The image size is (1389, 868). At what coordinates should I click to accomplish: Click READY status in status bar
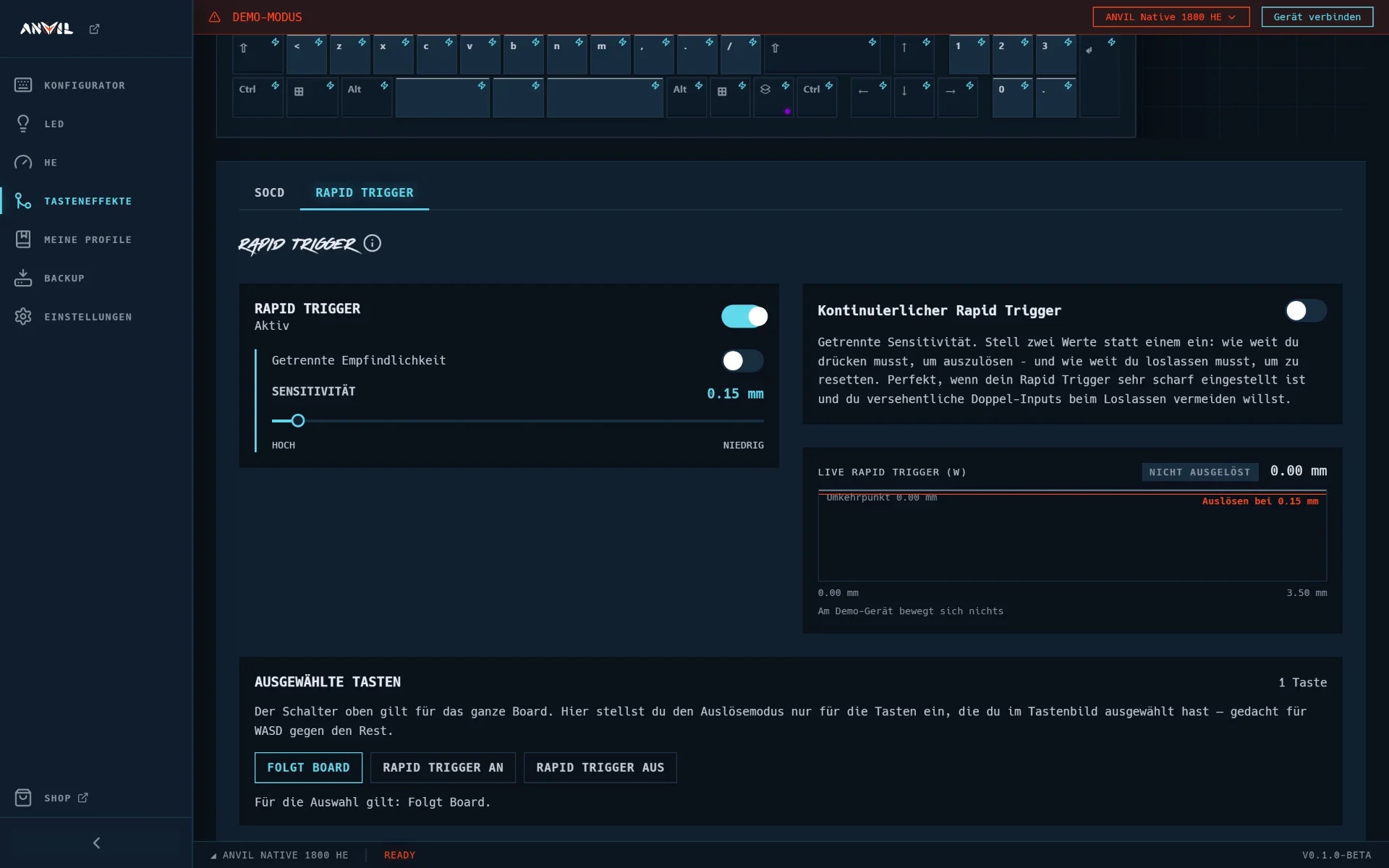(399, 855)
